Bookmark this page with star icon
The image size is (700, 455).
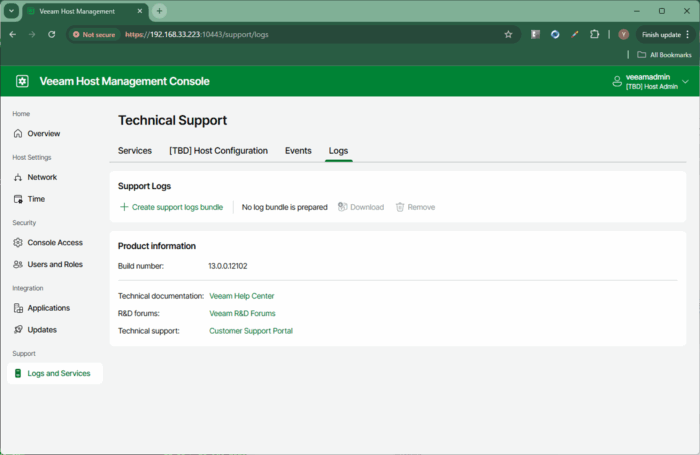click(x=508, y=34)
